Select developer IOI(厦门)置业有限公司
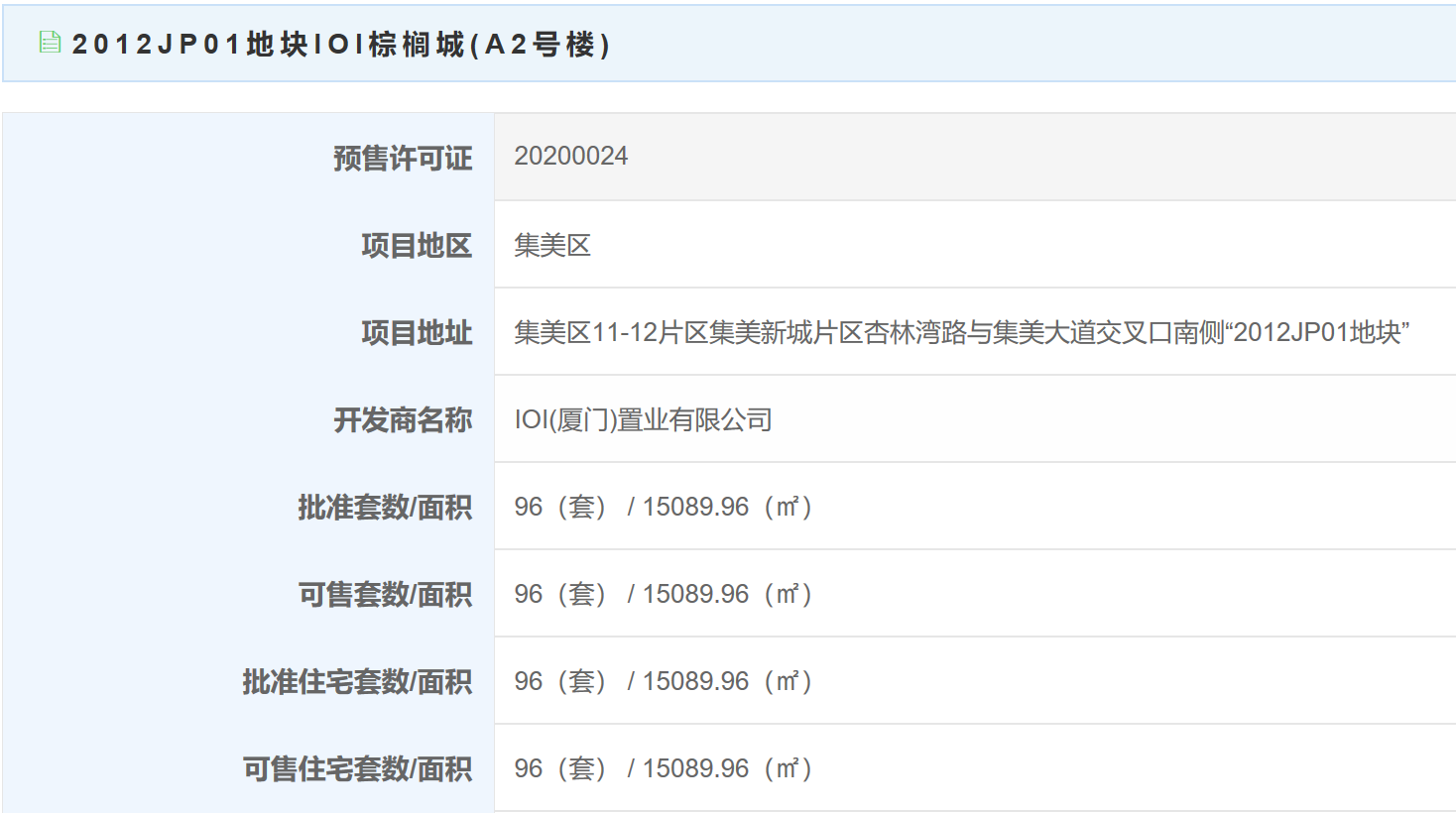1456x813 pixels. pos(643,420)
